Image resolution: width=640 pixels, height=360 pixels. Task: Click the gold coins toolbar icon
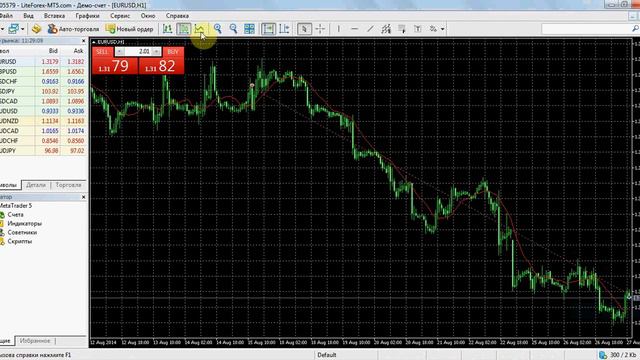click(36, 29)
